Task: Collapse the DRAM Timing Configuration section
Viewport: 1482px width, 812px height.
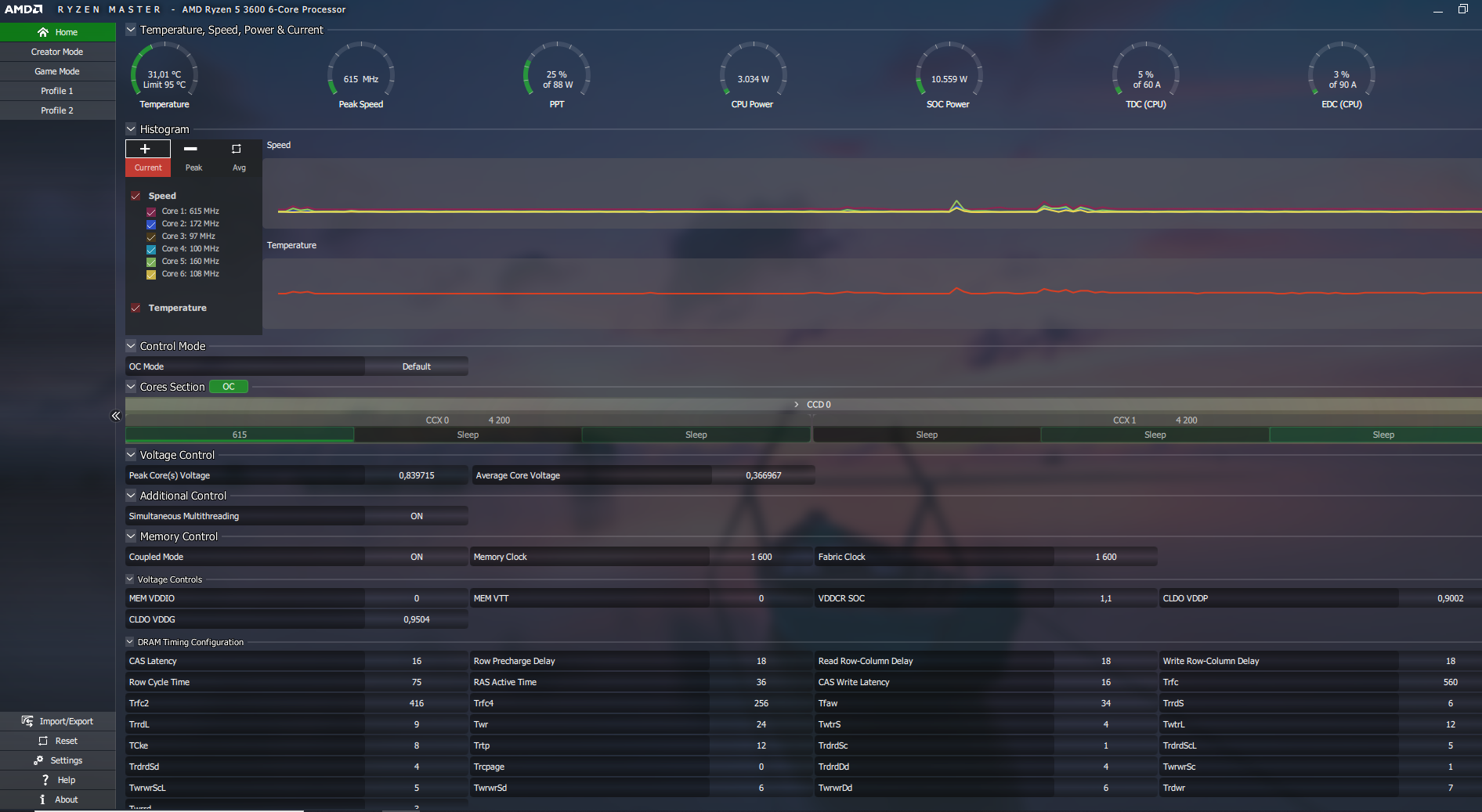Action: [x=130, y=642]
